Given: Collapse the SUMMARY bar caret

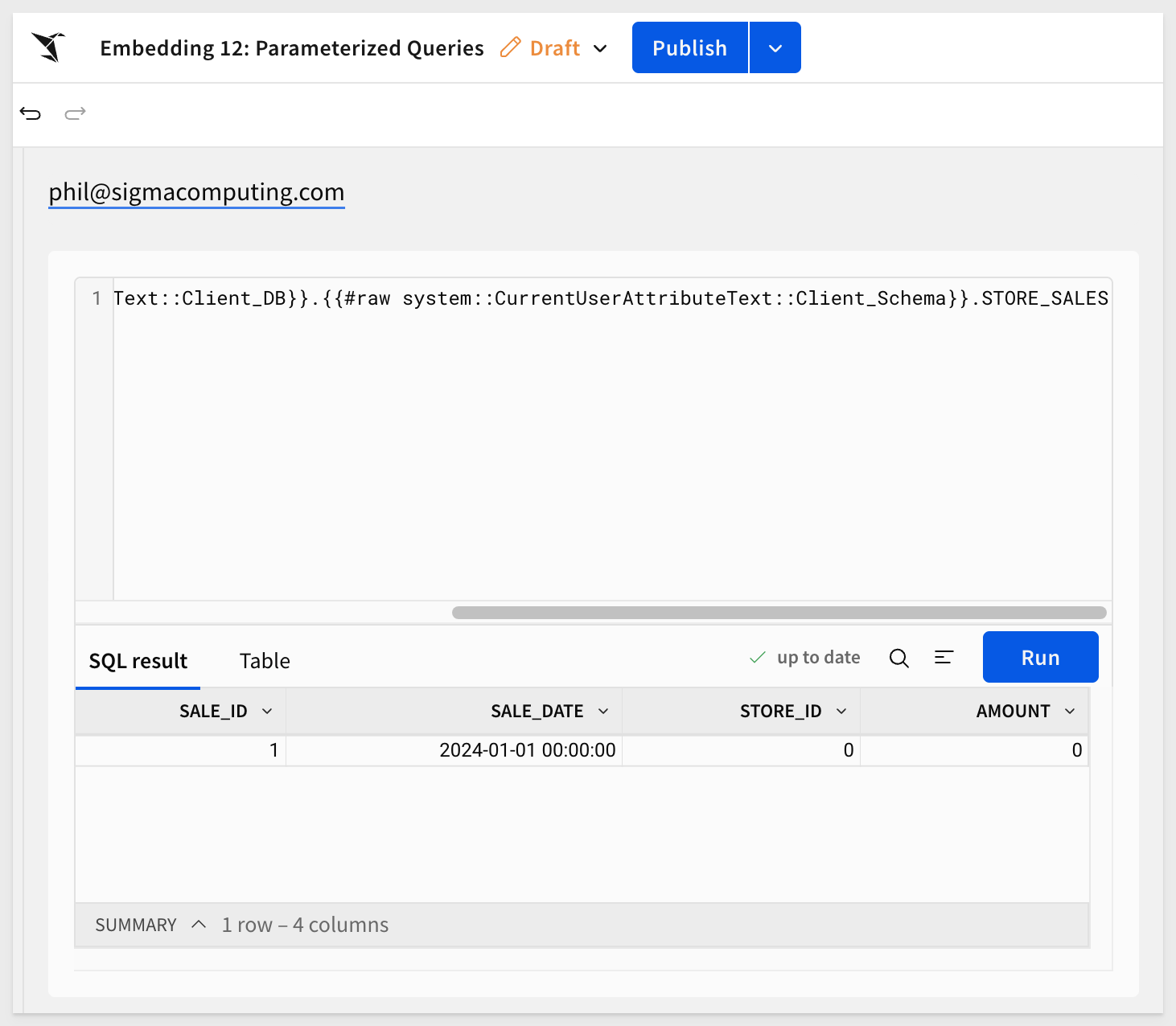Looking at the screenshot, I should click(x=199, y=925).
